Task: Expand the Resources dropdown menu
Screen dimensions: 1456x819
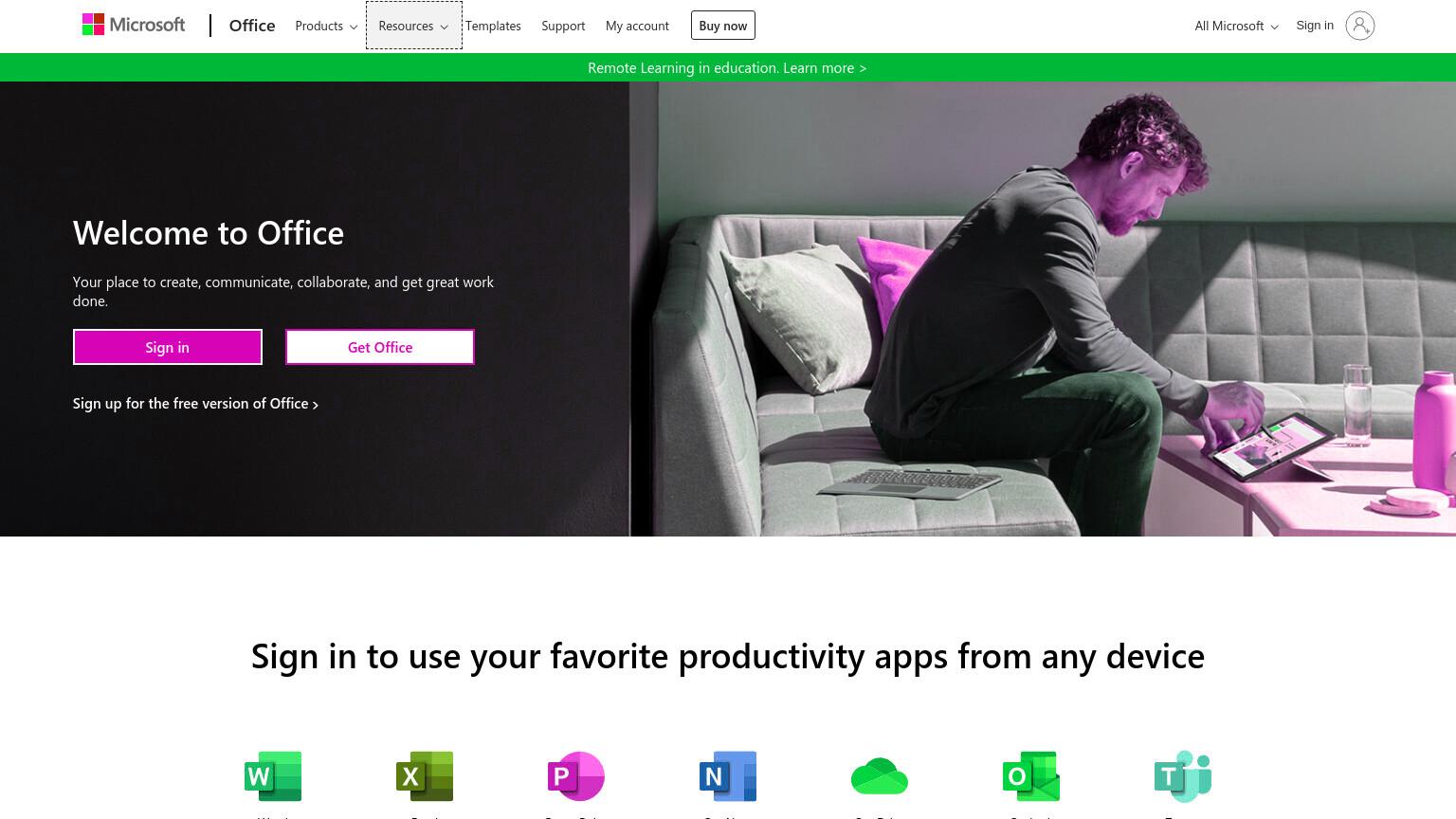Action: pos(413,26)
